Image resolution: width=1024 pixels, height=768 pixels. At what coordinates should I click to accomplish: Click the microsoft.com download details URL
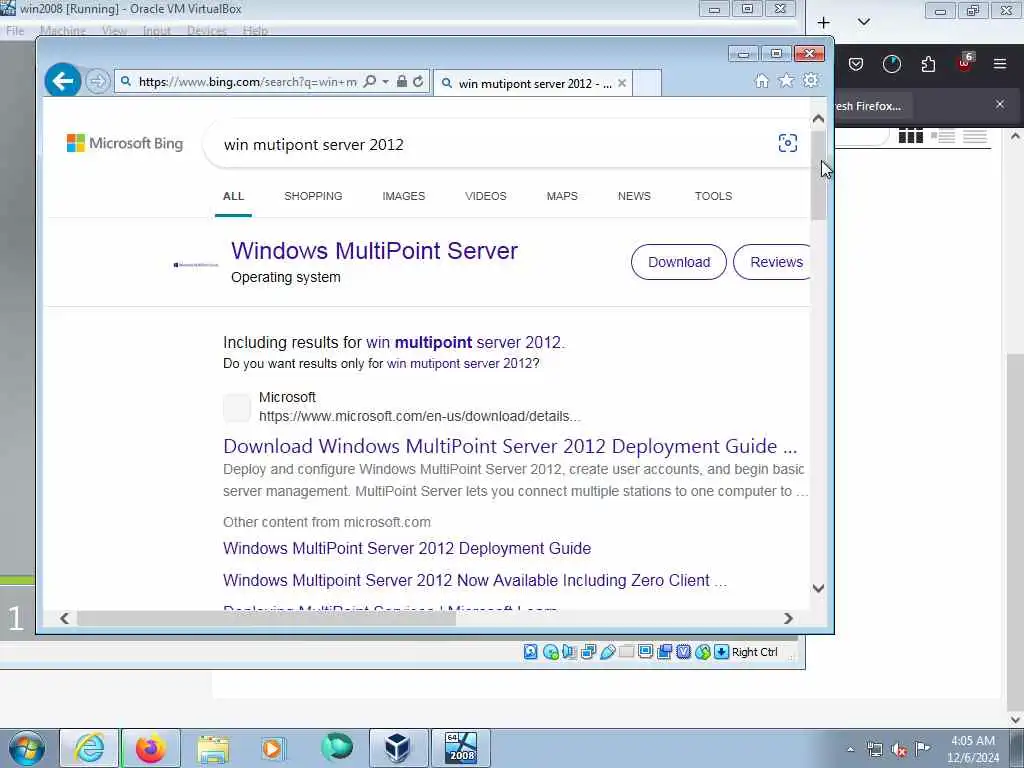419,416
